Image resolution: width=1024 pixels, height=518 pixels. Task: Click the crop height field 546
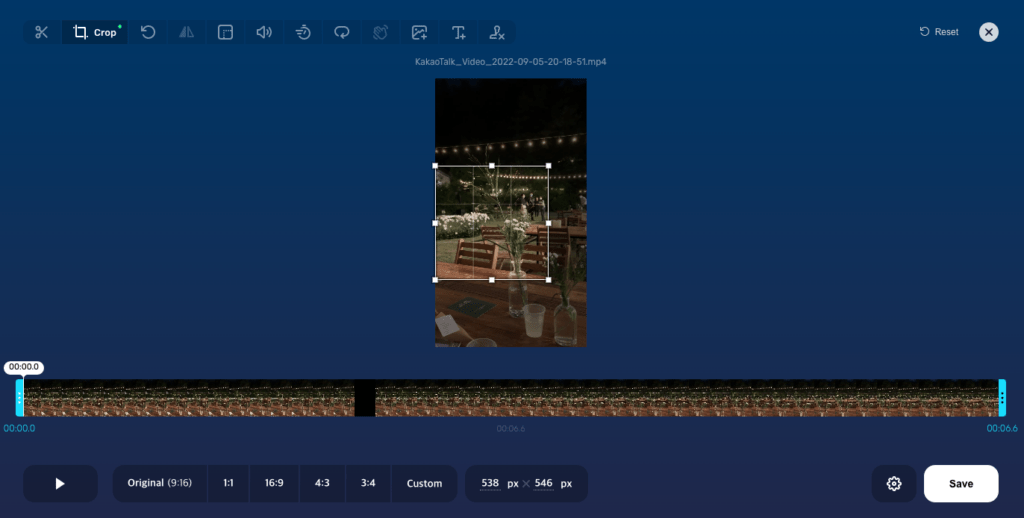click(x=543, y=483)
